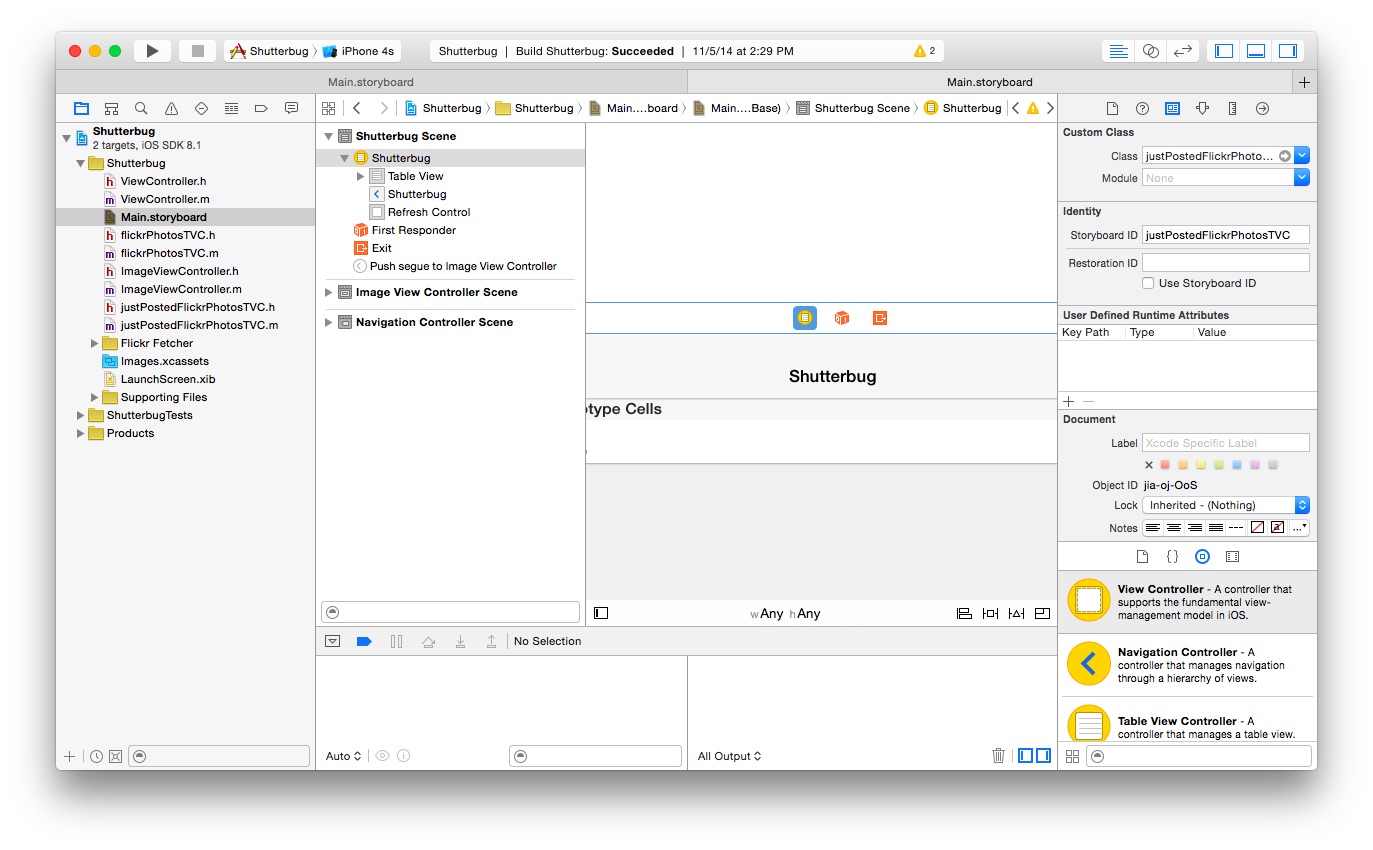Expand the Image View Controller Scene
1373x850 pixels.
[x=329, y=292]
